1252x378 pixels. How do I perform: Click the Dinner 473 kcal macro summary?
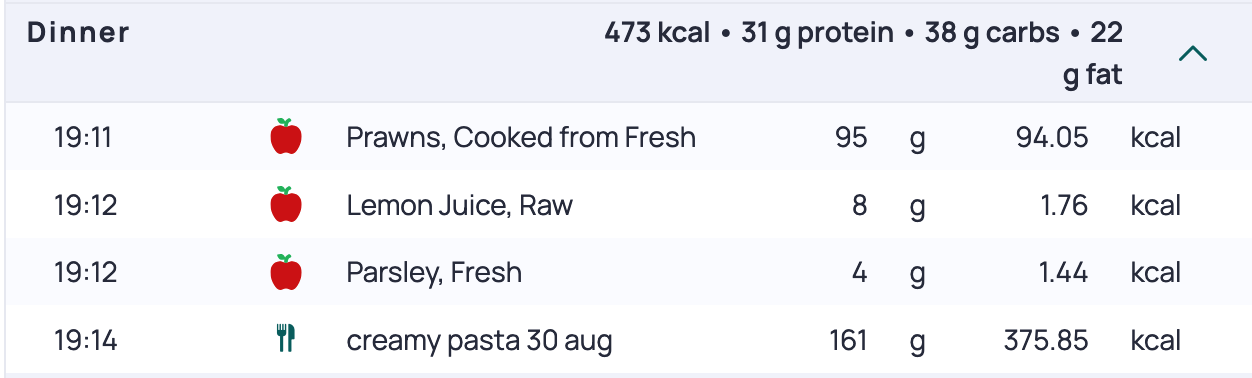point(863,54)
